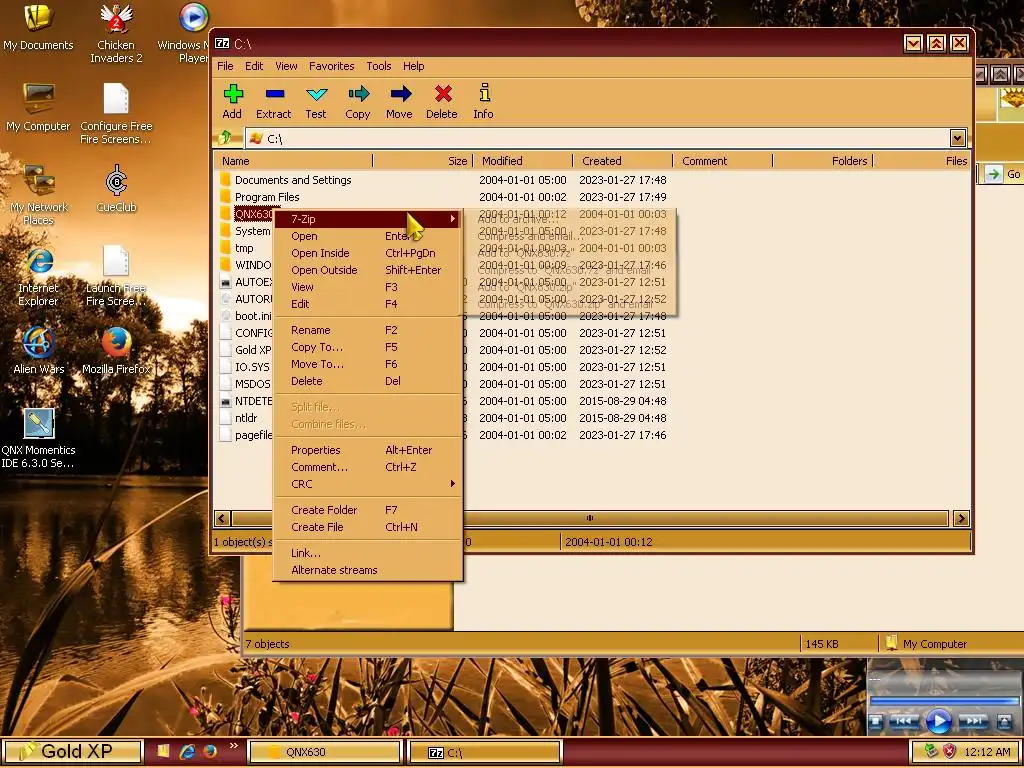Click the Gold XP start button

tap(72, 752)
